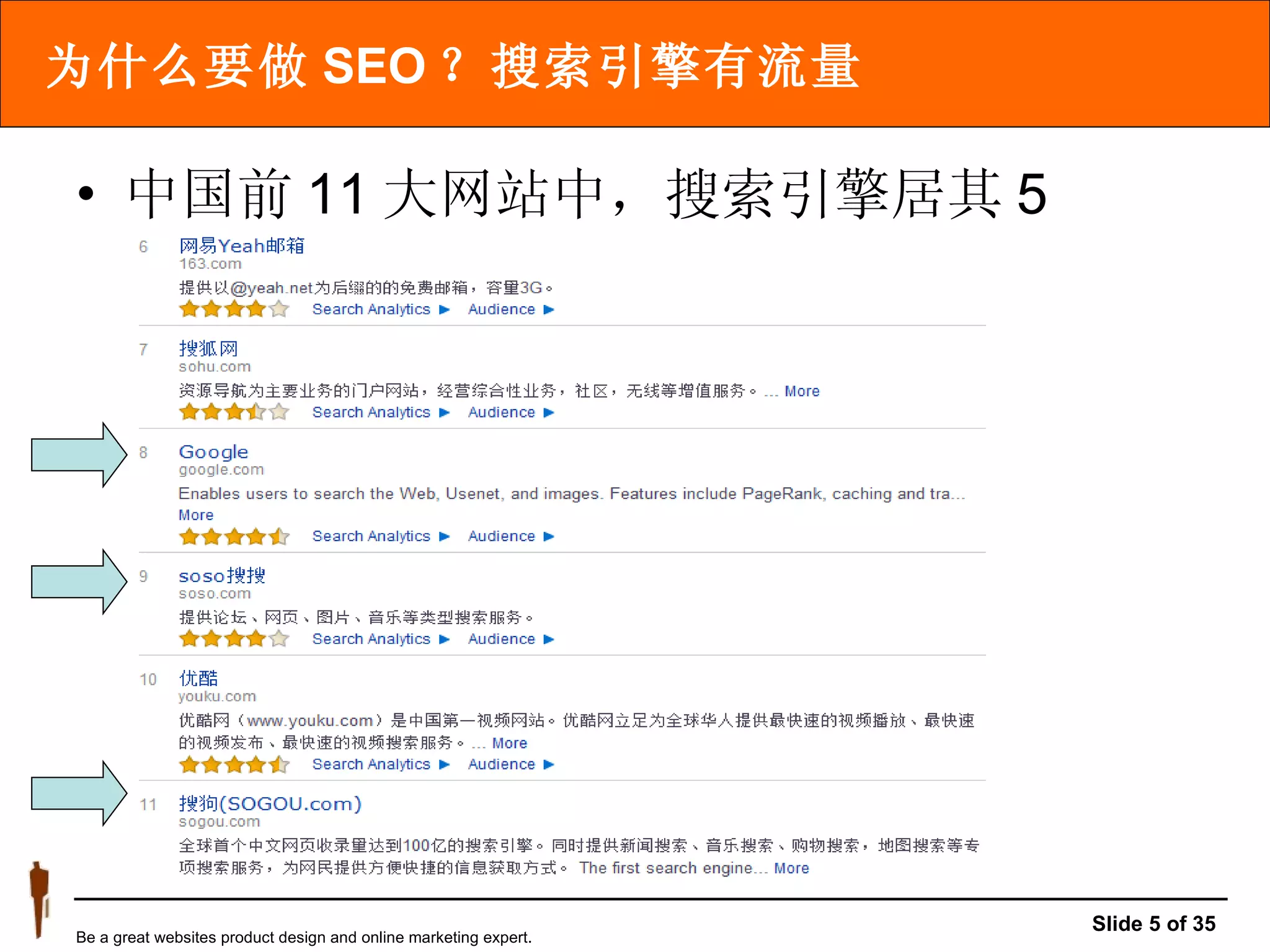Click the arrow icon after sohu.com Audience
This screenshot has height=952, width=1270.
548,412
